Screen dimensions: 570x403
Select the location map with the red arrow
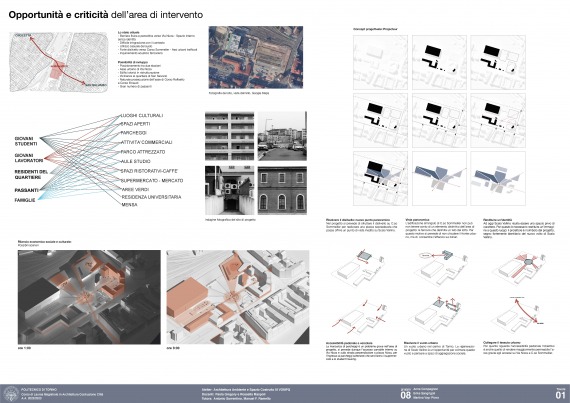point(59,62)
